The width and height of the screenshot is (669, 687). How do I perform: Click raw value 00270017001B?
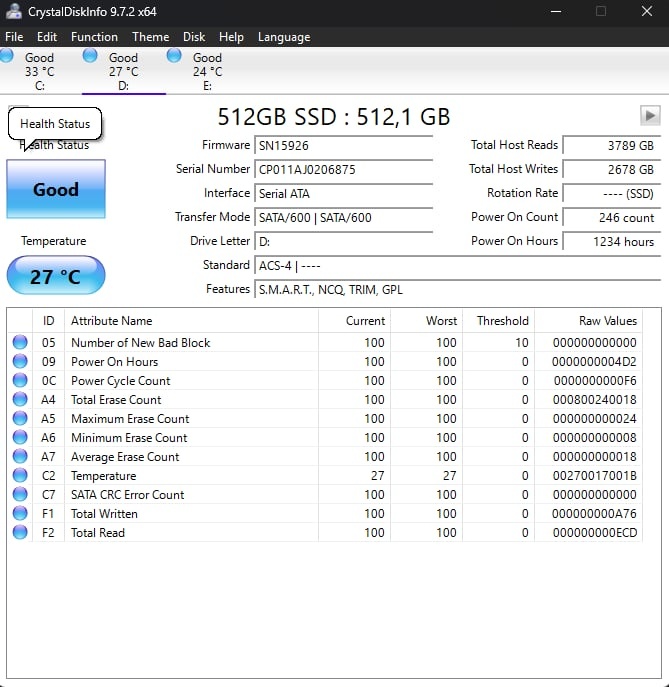pyautogui.click(x=594, y=476)
